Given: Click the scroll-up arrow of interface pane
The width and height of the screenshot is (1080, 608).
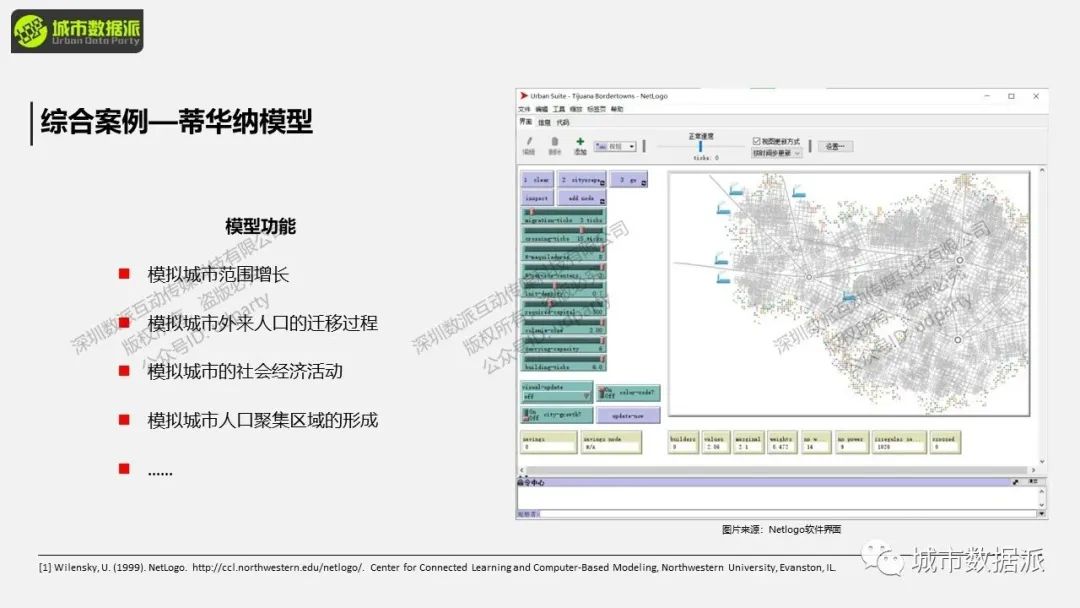Looking at the screenshot, I should [x=1042, y=170].
